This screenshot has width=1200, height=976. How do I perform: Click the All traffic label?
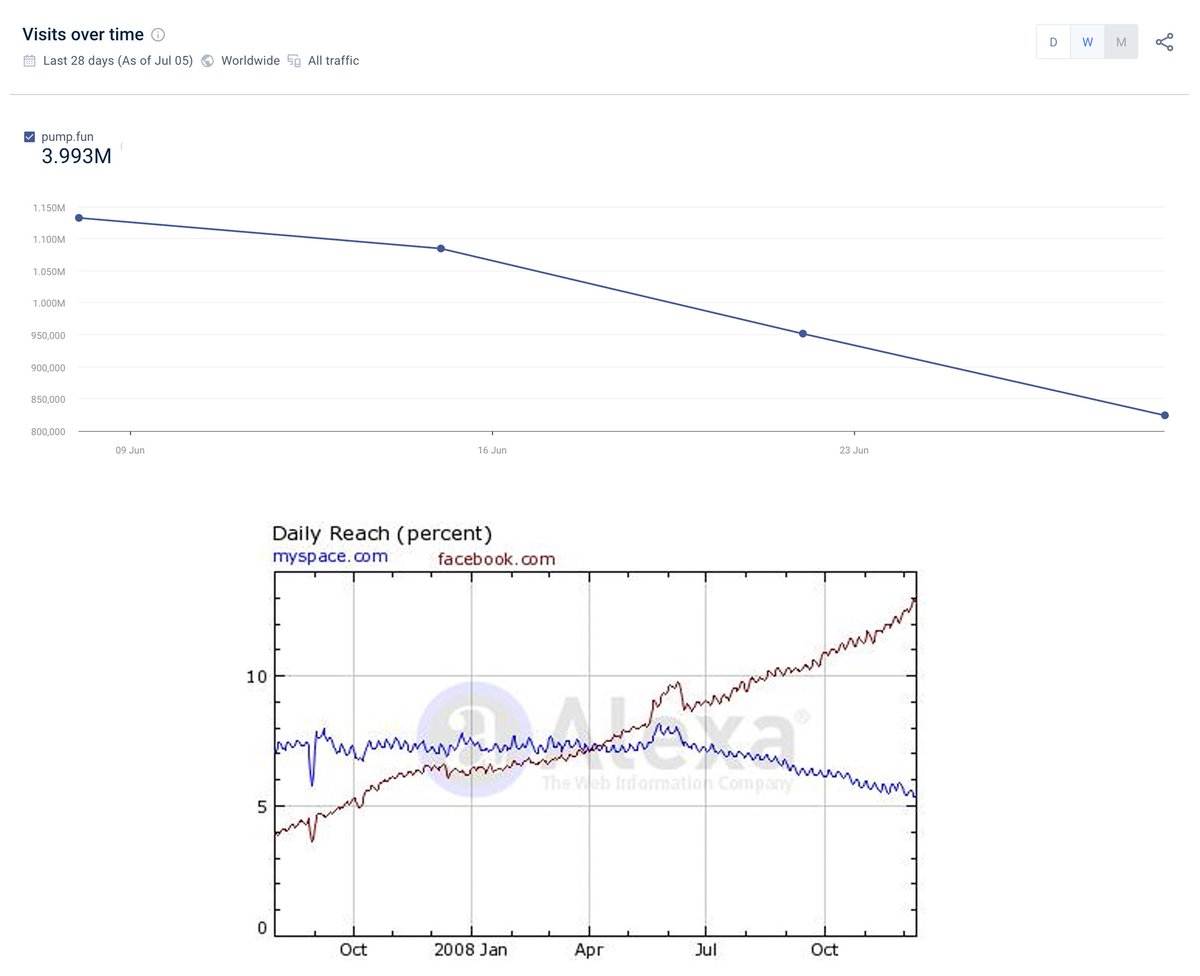click(x=333, y=61)
